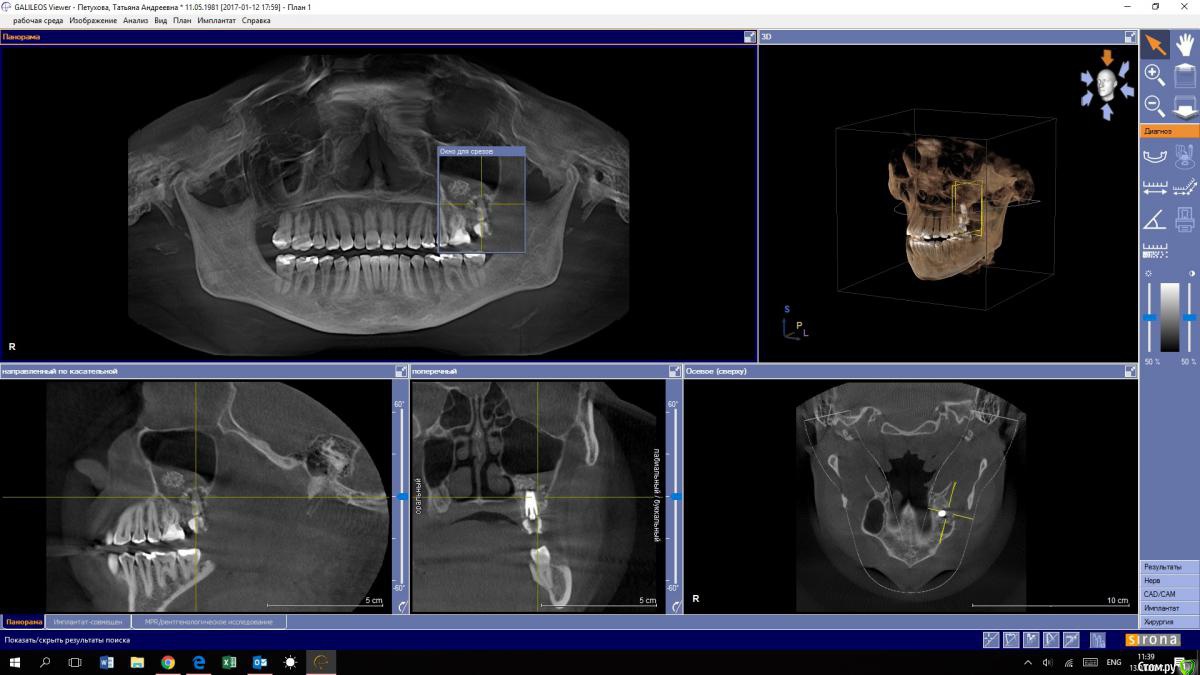Select the jaw arch panorama curve tool
Screen dimensions: 1200x675
(x=1155, y=155)
